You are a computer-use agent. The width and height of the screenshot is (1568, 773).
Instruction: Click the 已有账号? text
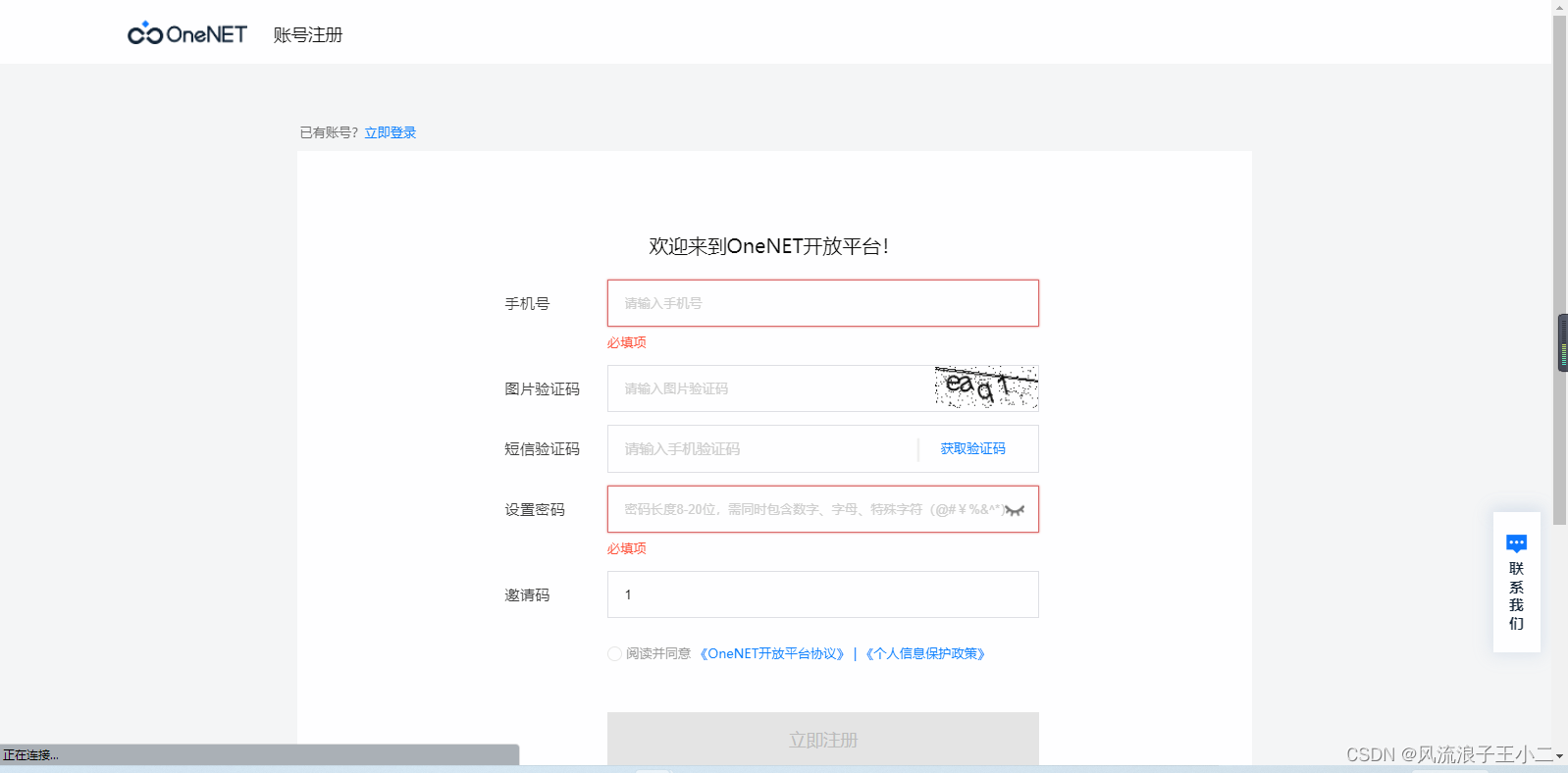pos(330,132)
